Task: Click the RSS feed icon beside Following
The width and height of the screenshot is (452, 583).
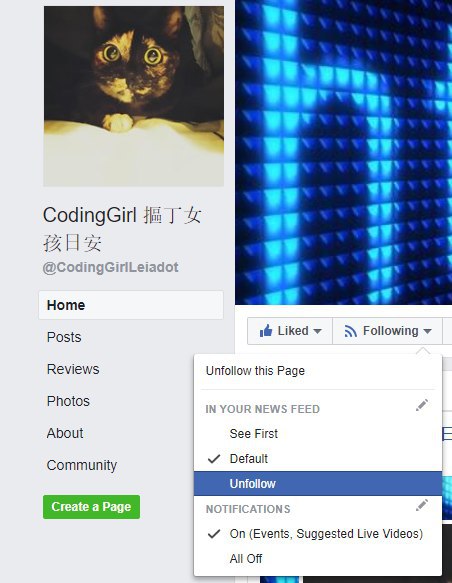Action: [350, 331]
